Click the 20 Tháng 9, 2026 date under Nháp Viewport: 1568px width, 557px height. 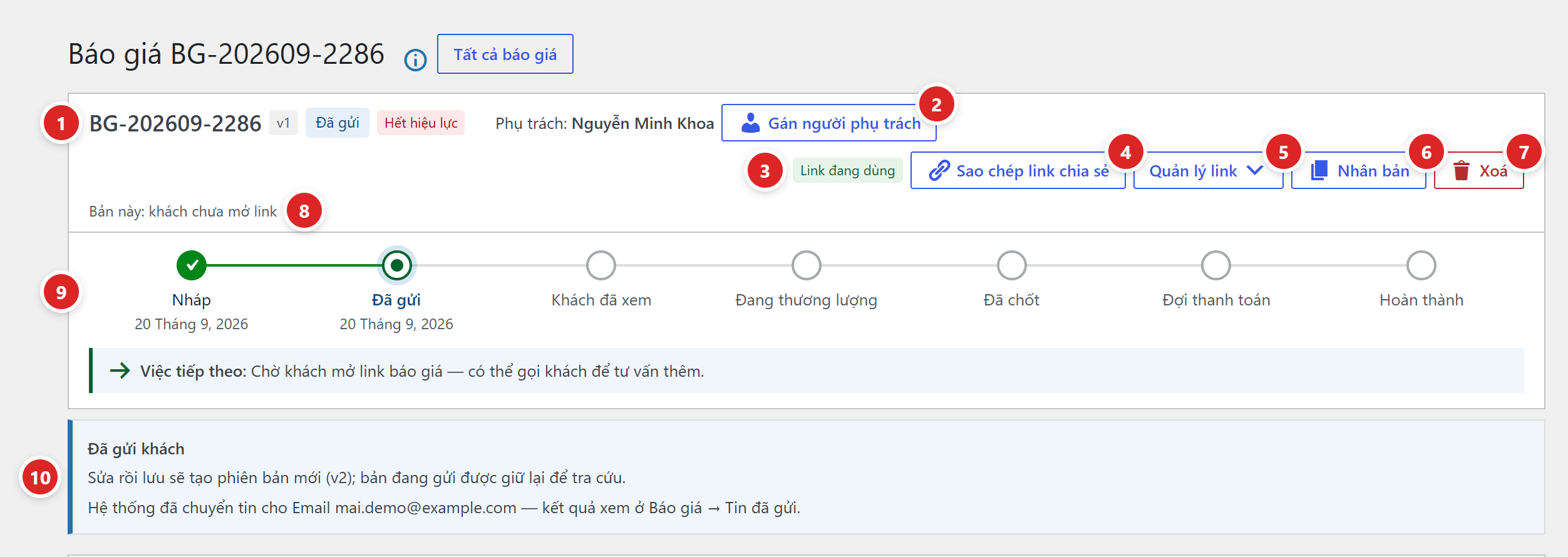[191, 324]
